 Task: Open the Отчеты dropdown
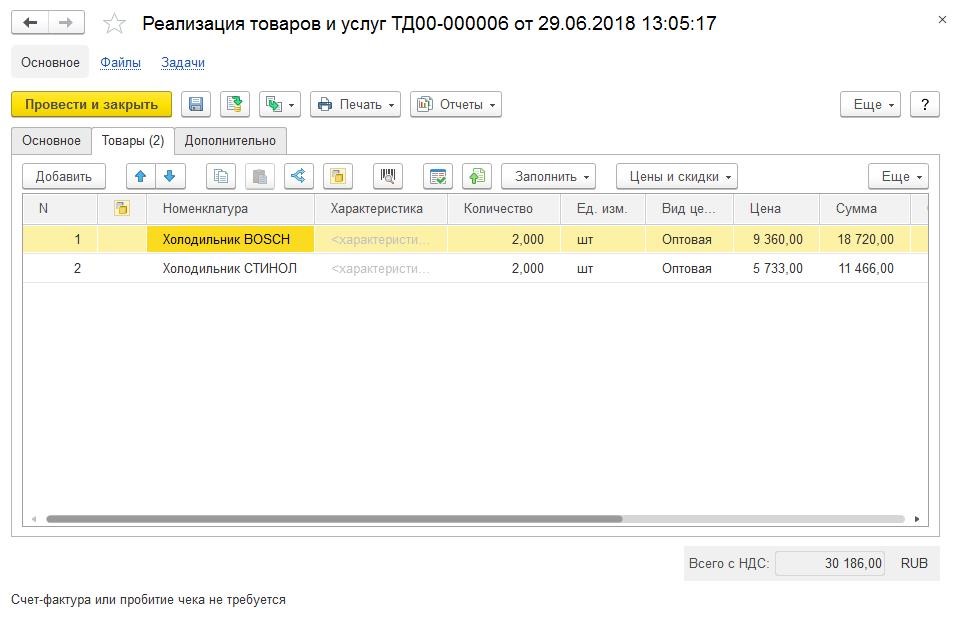[456, 104]
